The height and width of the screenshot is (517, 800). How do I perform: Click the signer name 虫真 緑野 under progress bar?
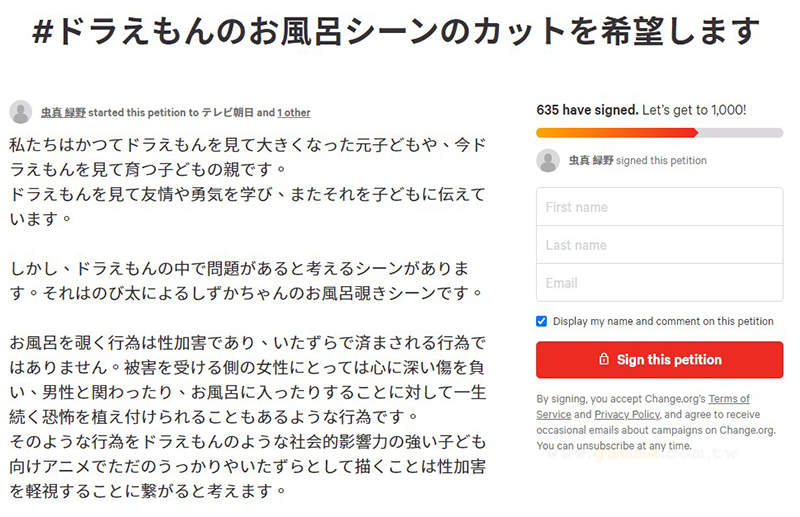pyautogui.click(x=592, y=160)
